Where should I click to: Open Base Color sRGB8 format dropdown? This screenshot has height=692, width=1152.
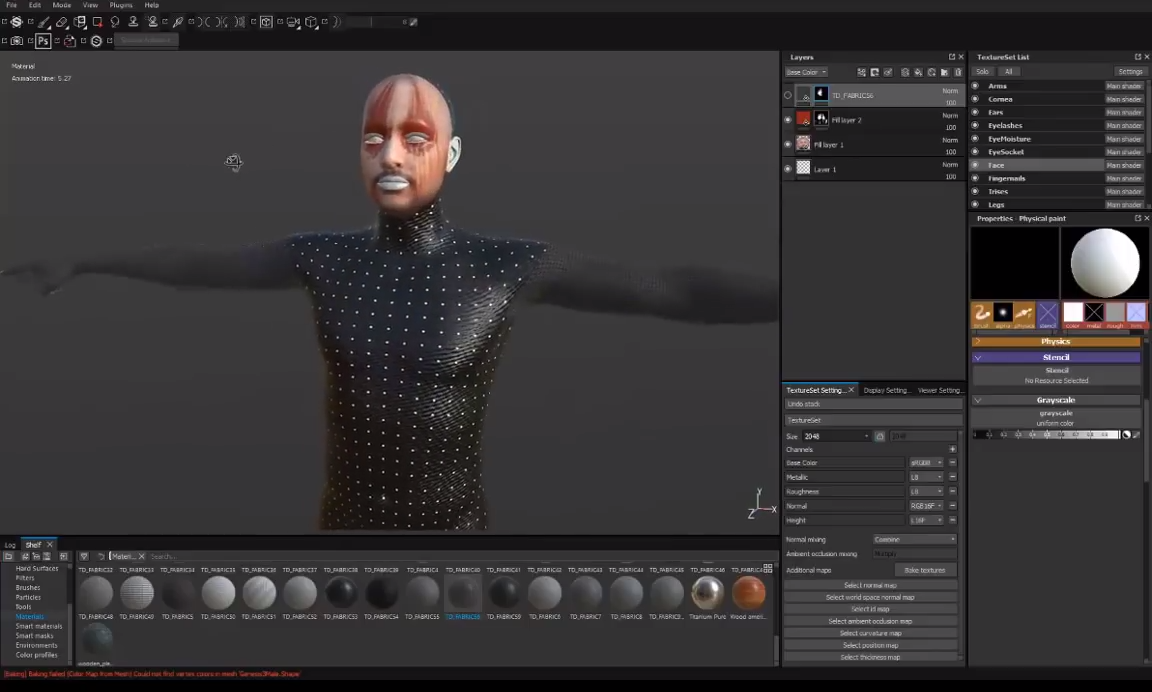pyautogui.click(x=926, y=463)
